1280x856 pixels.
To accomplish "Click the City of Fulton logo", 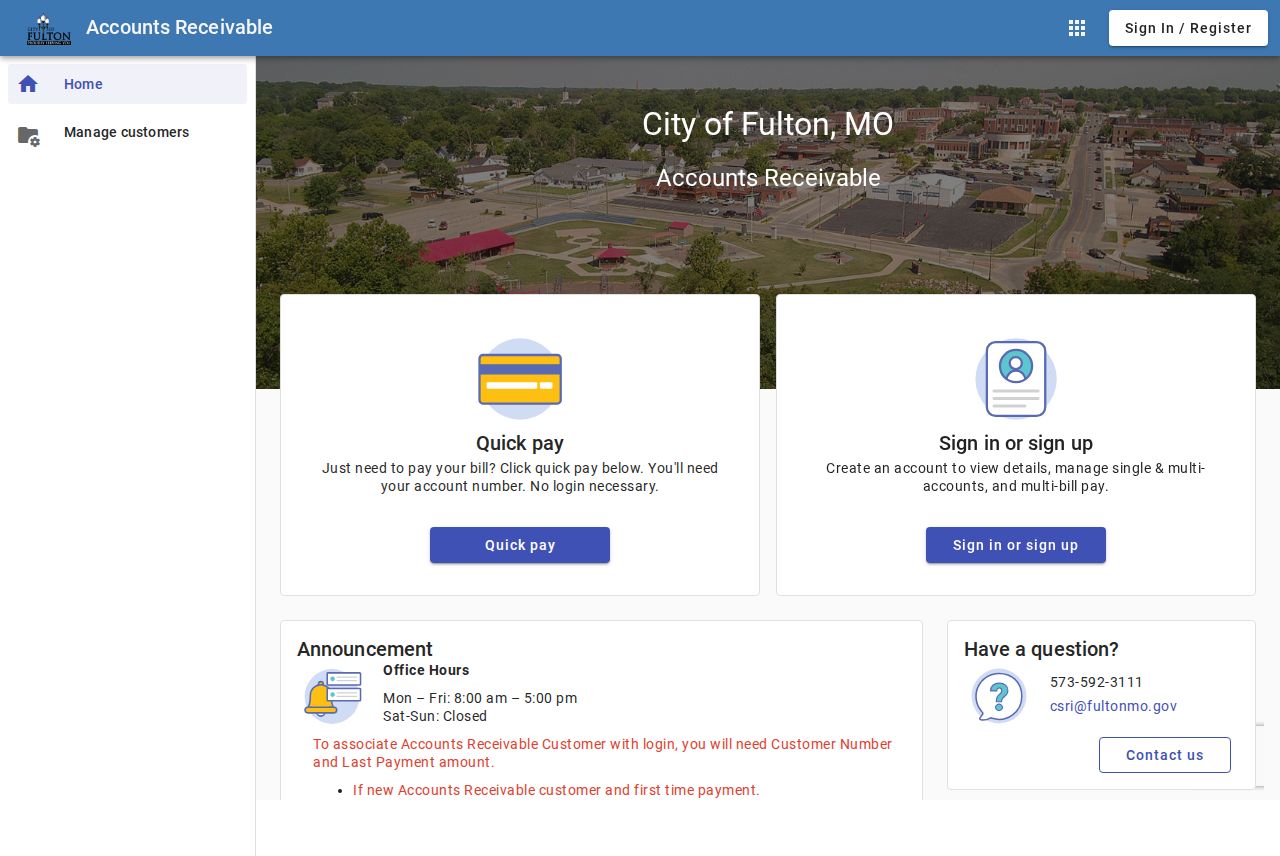I will [x=49, y=29].
